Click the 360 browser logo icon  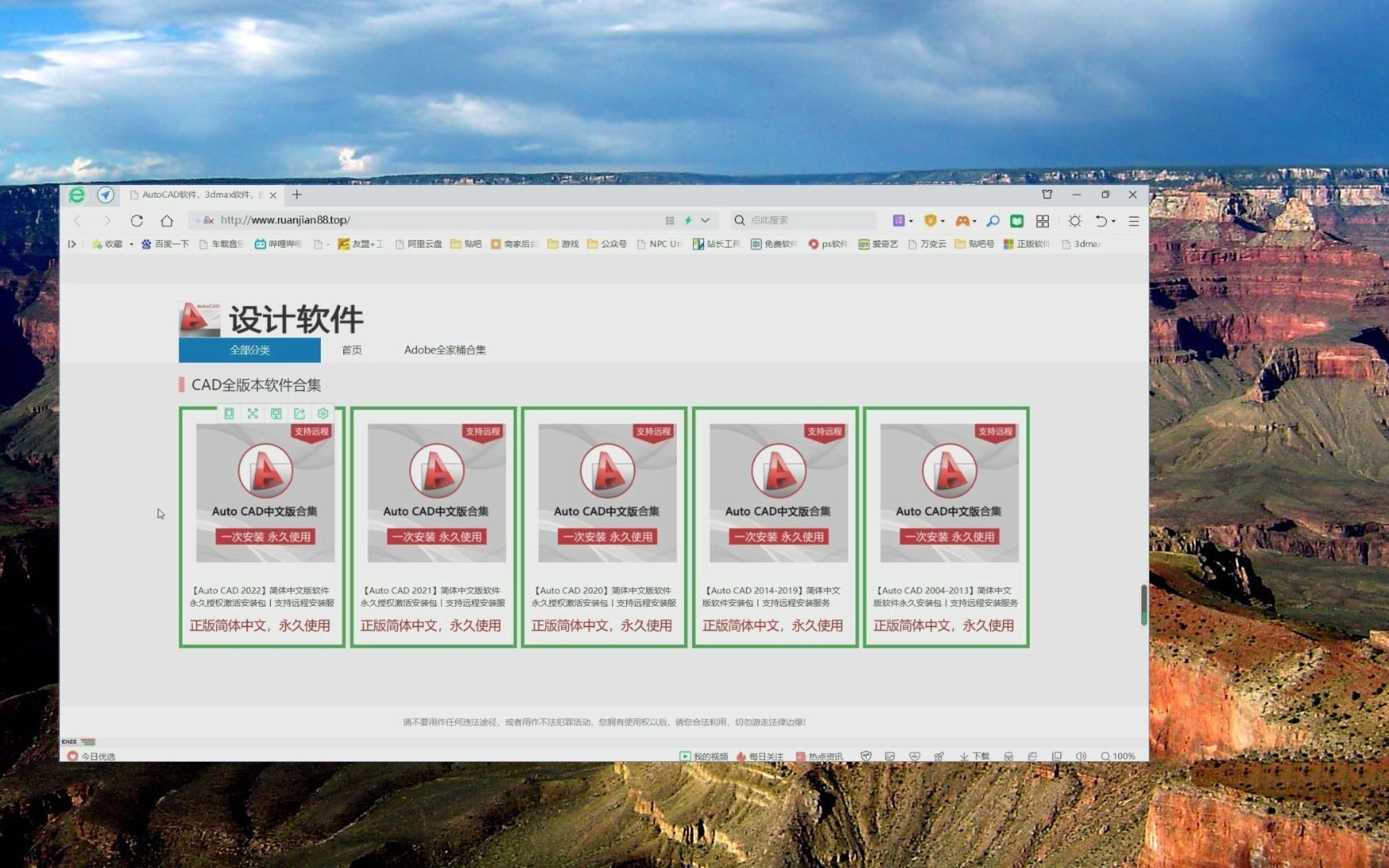[x=76, y=195]
